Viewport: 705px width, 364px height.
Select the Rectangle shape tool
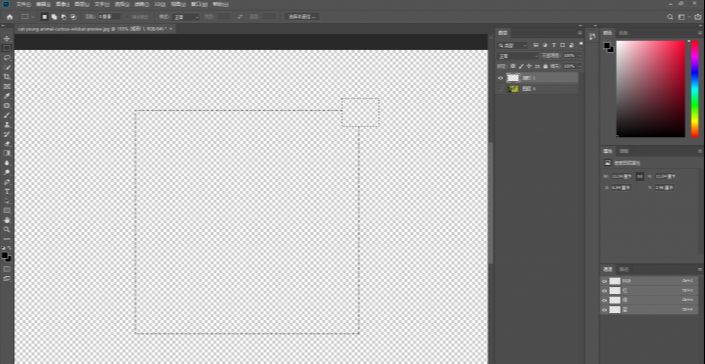click(7, 210)
